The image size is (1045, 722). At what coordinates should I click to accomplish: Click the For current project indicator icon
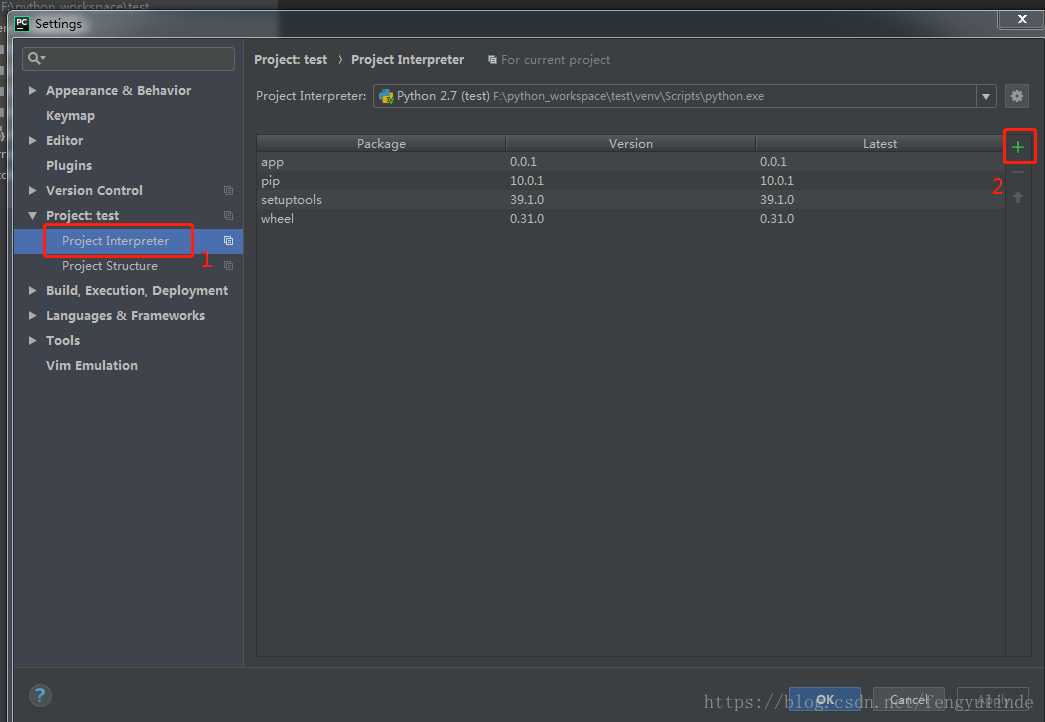pos(492,60)
